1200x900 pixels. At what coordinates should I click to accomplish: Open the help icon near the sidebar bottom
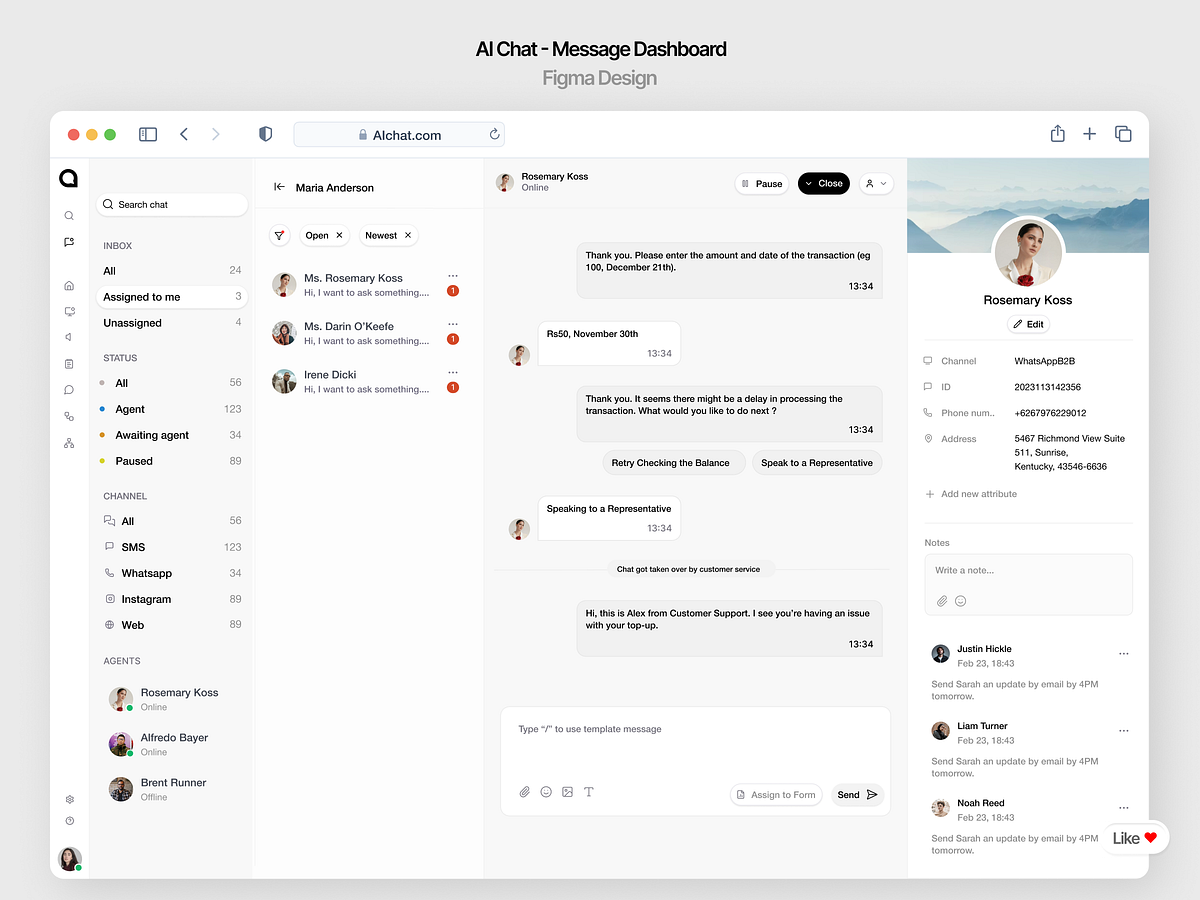69,820
